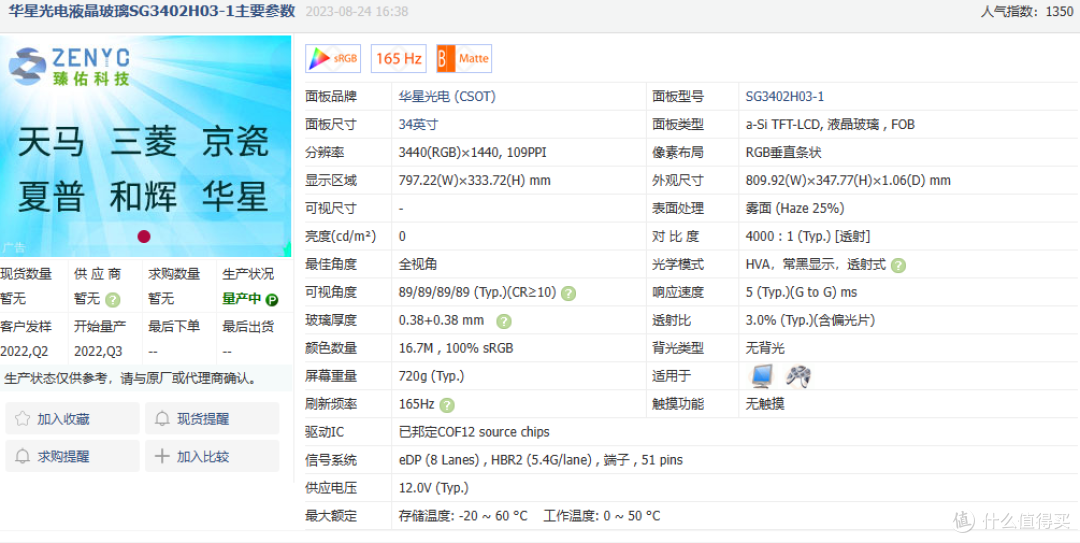Click the star icon on 加入收藏
The height and width of the screenshot is (543, 1080).
(22, 418)
